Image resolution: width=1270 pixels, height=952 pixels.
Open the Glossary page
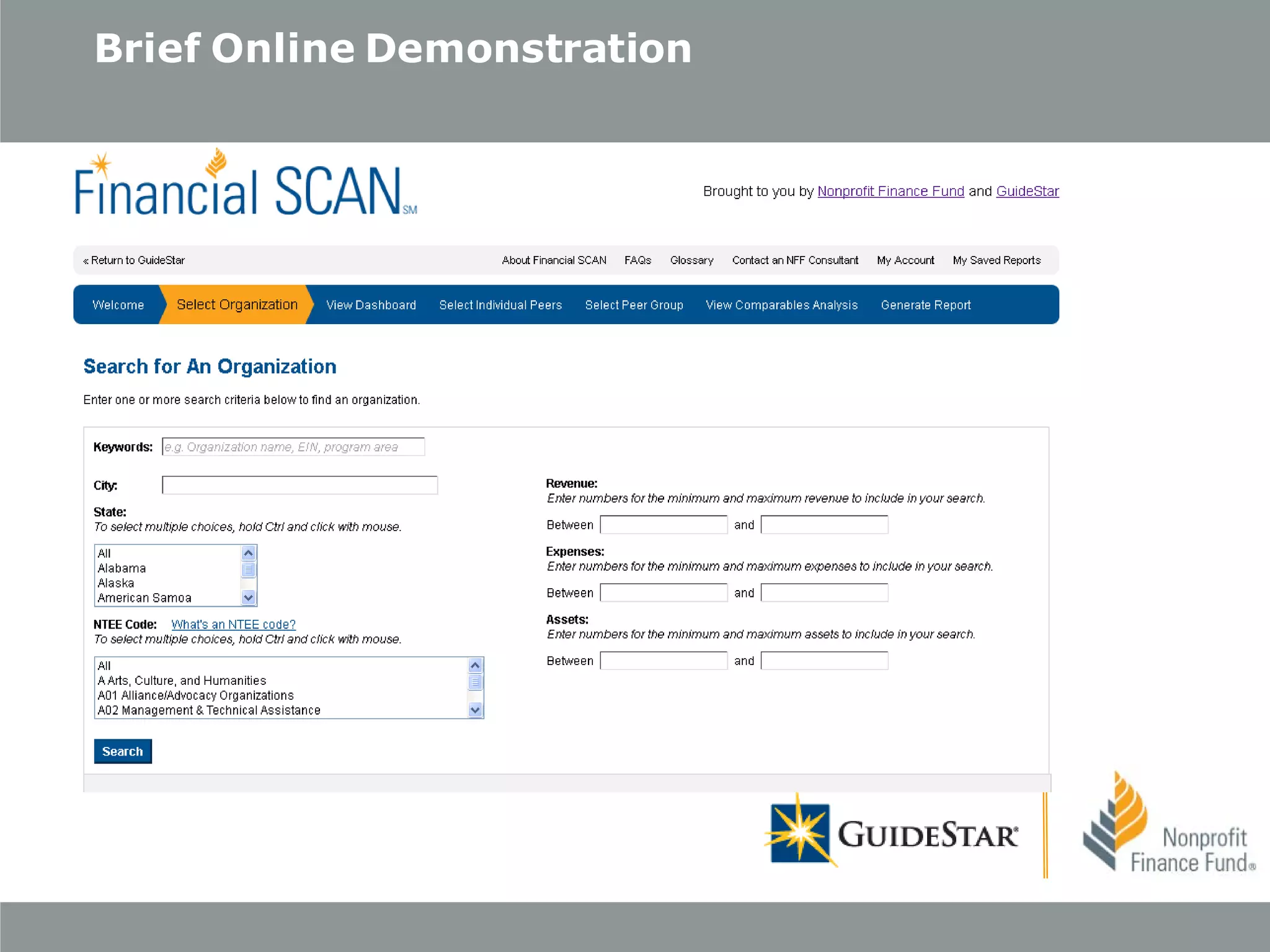click(x=691, y=260)
